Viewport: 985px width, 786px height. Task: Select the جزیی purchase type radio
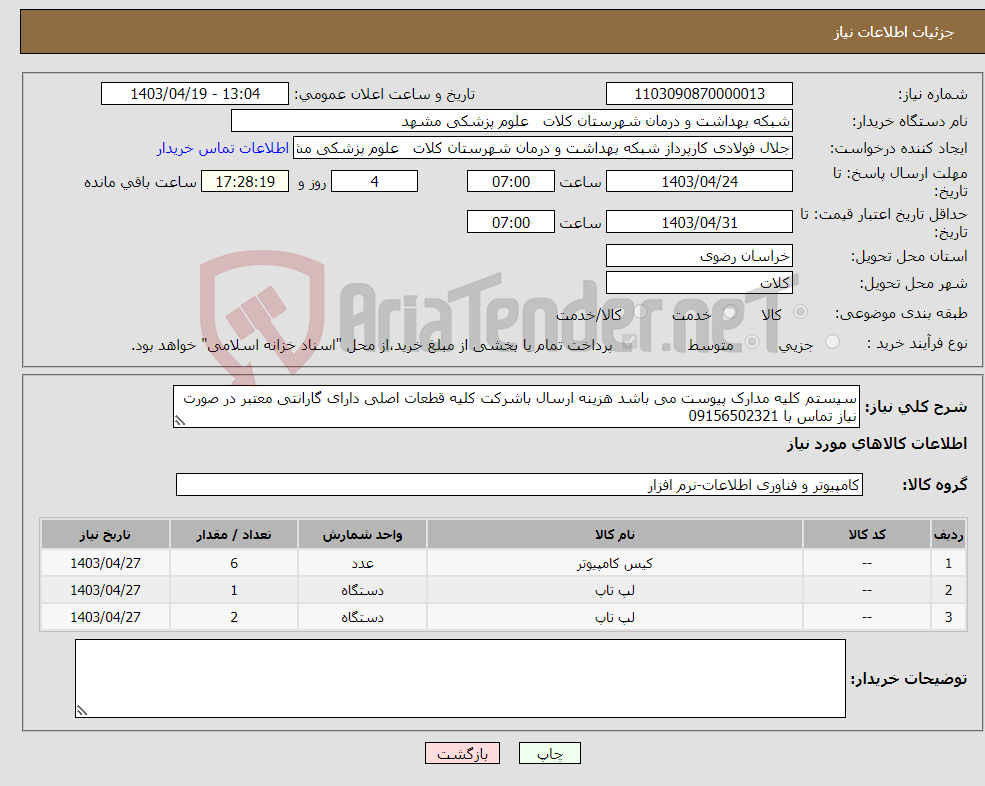[x=832, y=342]
